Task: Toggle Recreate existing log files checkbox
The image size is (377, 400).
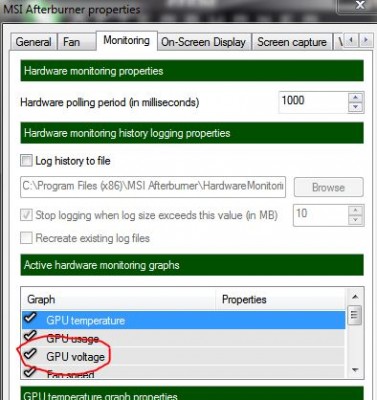Action: click(x=26, y=238)
